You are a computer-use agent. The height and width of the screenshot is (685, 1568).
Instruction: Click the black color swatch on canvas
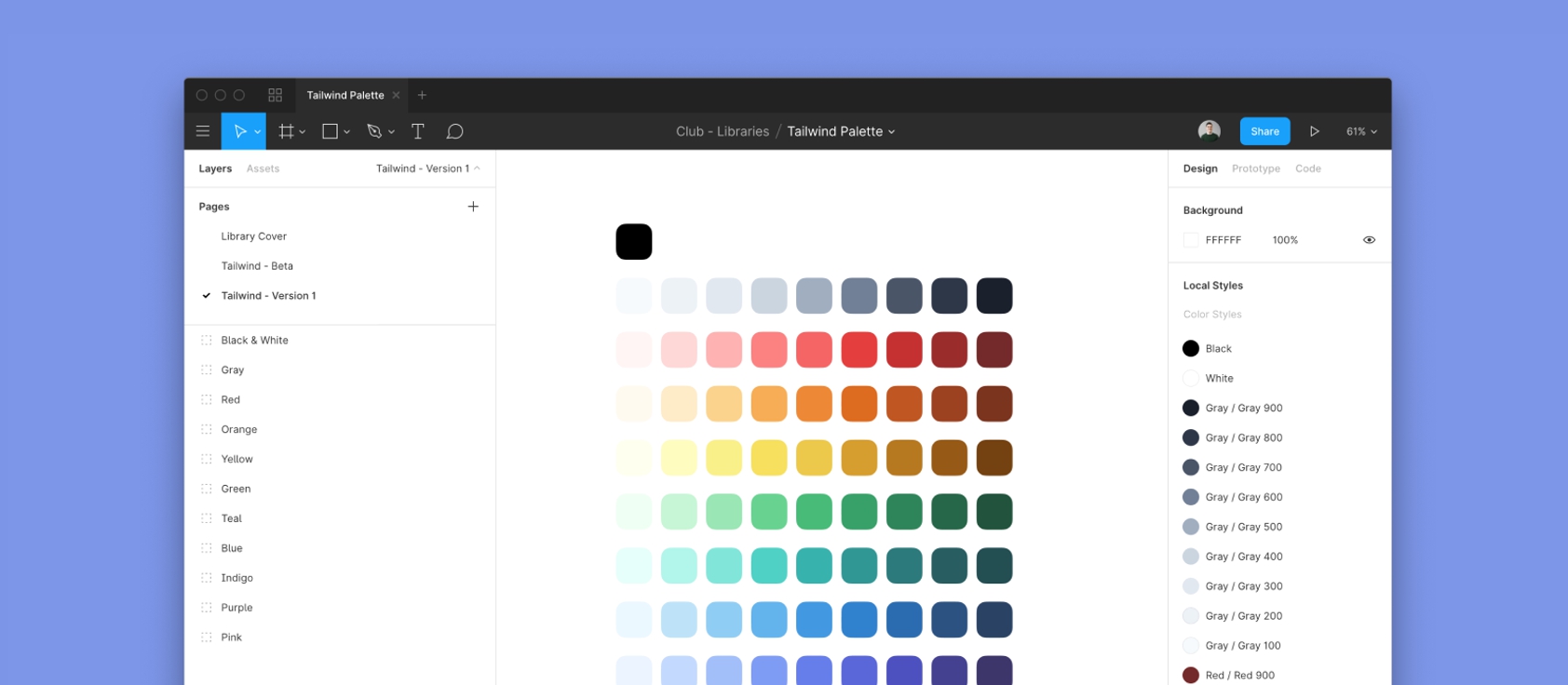pos(634,242)
